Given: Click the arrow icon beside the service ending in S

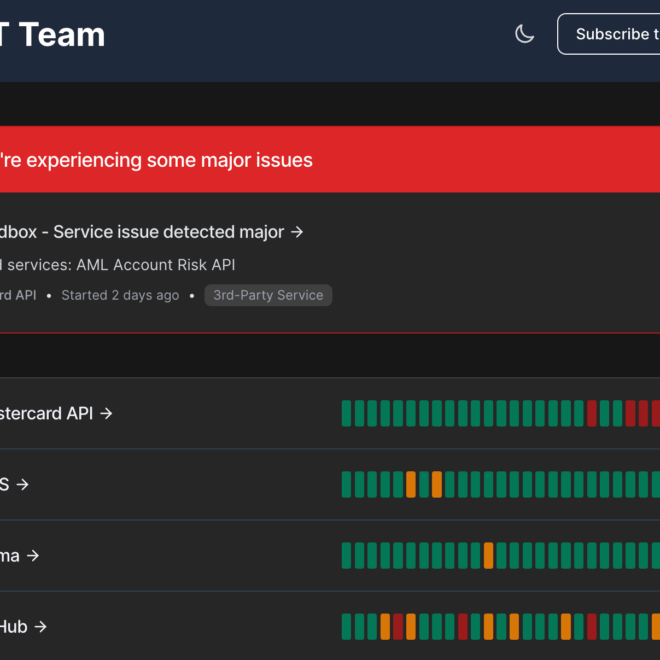Looking at the screenshot, I should pos(22,484).
